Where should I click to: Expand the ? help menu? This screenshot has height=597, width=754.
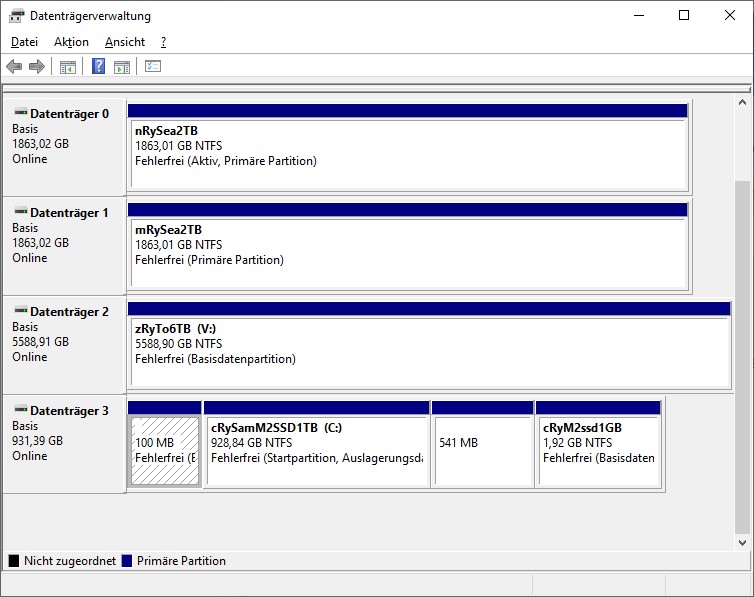pyautogui.click(x=163, y=42)
